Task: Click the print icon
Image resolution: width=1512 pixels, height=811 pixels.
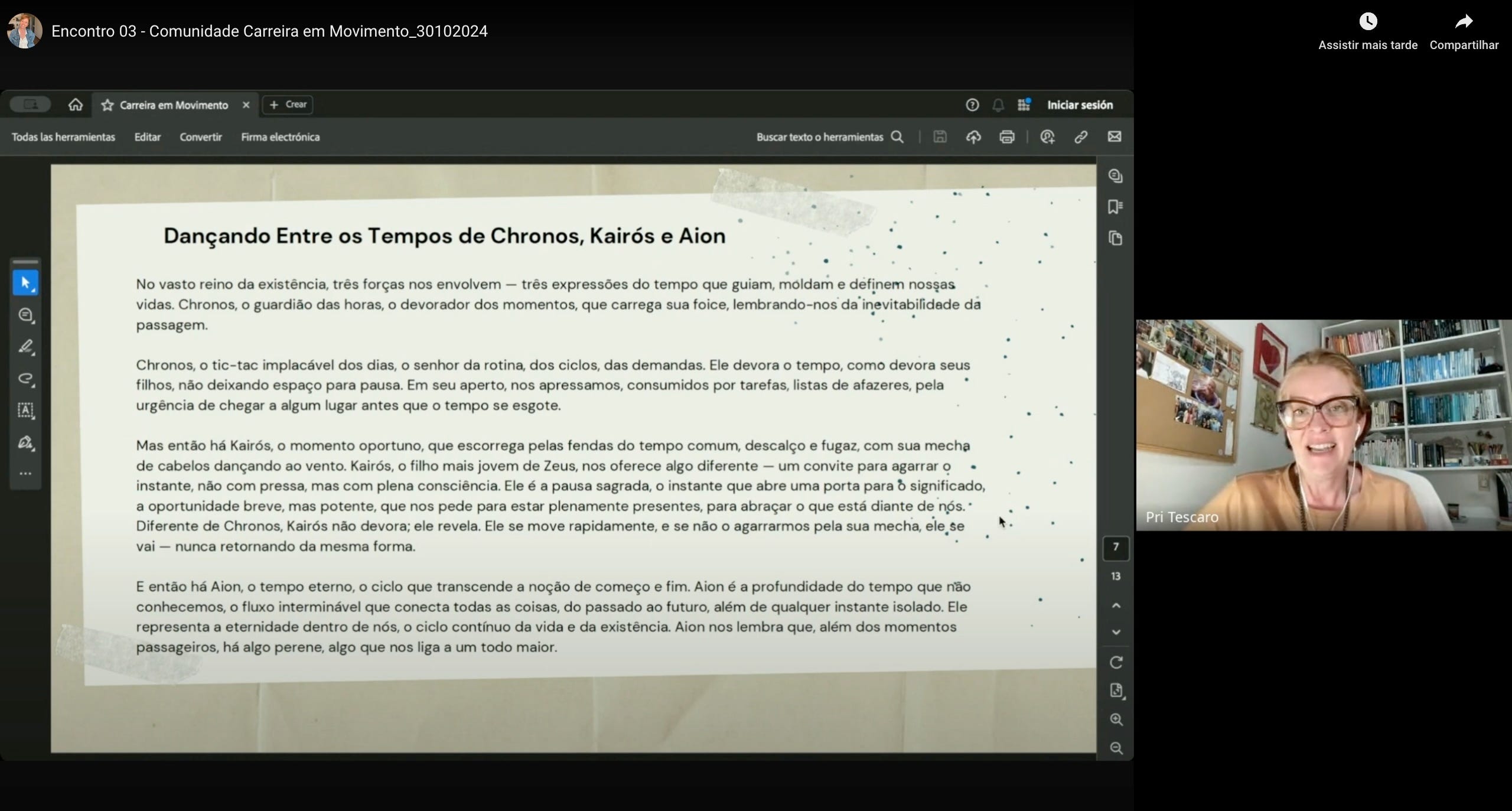Action: [x=1007, y=137]
